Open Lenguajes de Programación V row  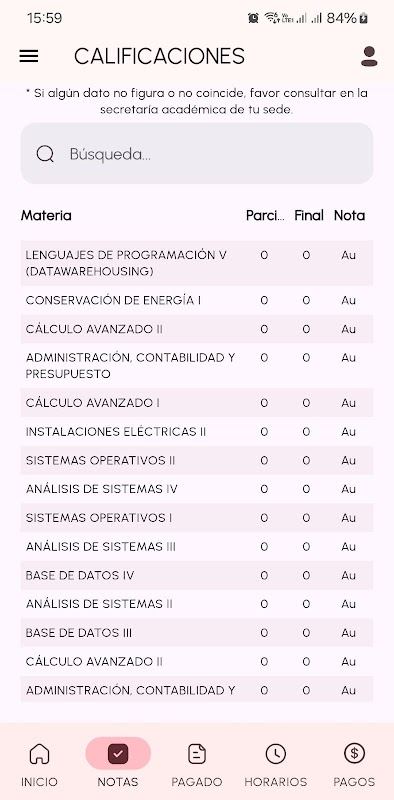point(197,263)
